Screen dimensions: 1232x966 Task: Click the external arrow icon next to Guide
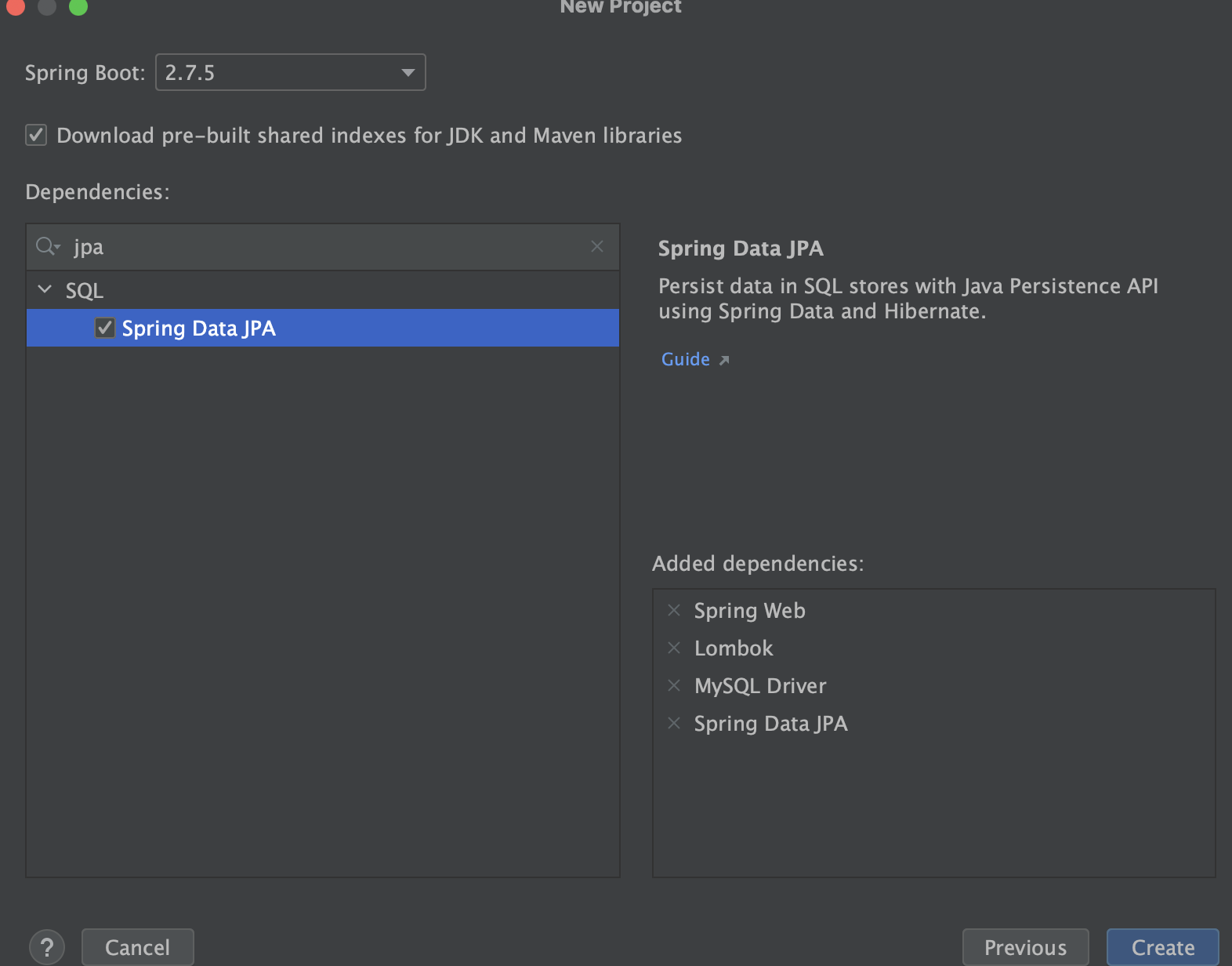click(724, 360)
